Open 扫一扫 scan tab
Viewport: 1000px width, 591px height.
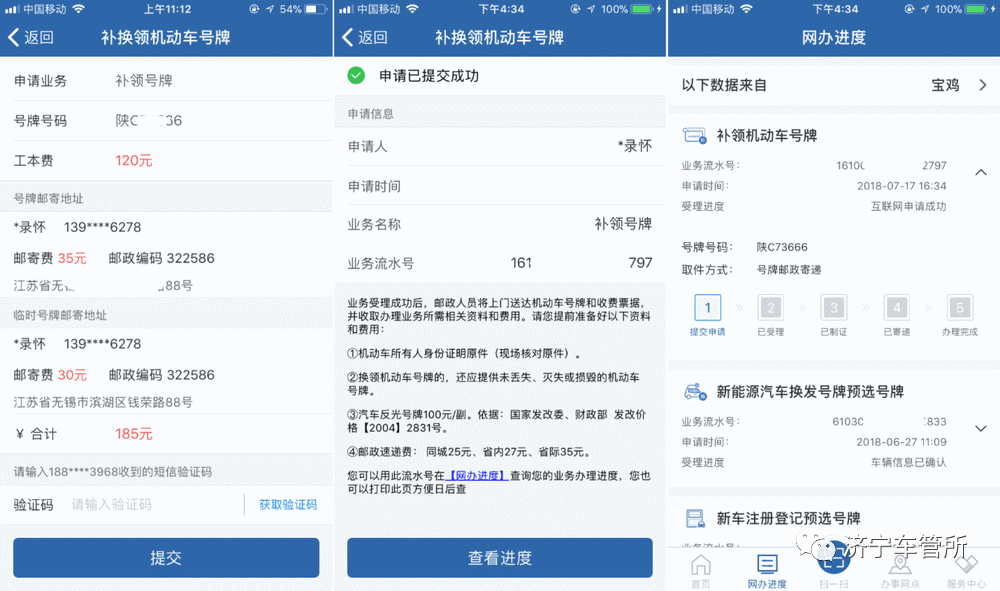(833, 567)
